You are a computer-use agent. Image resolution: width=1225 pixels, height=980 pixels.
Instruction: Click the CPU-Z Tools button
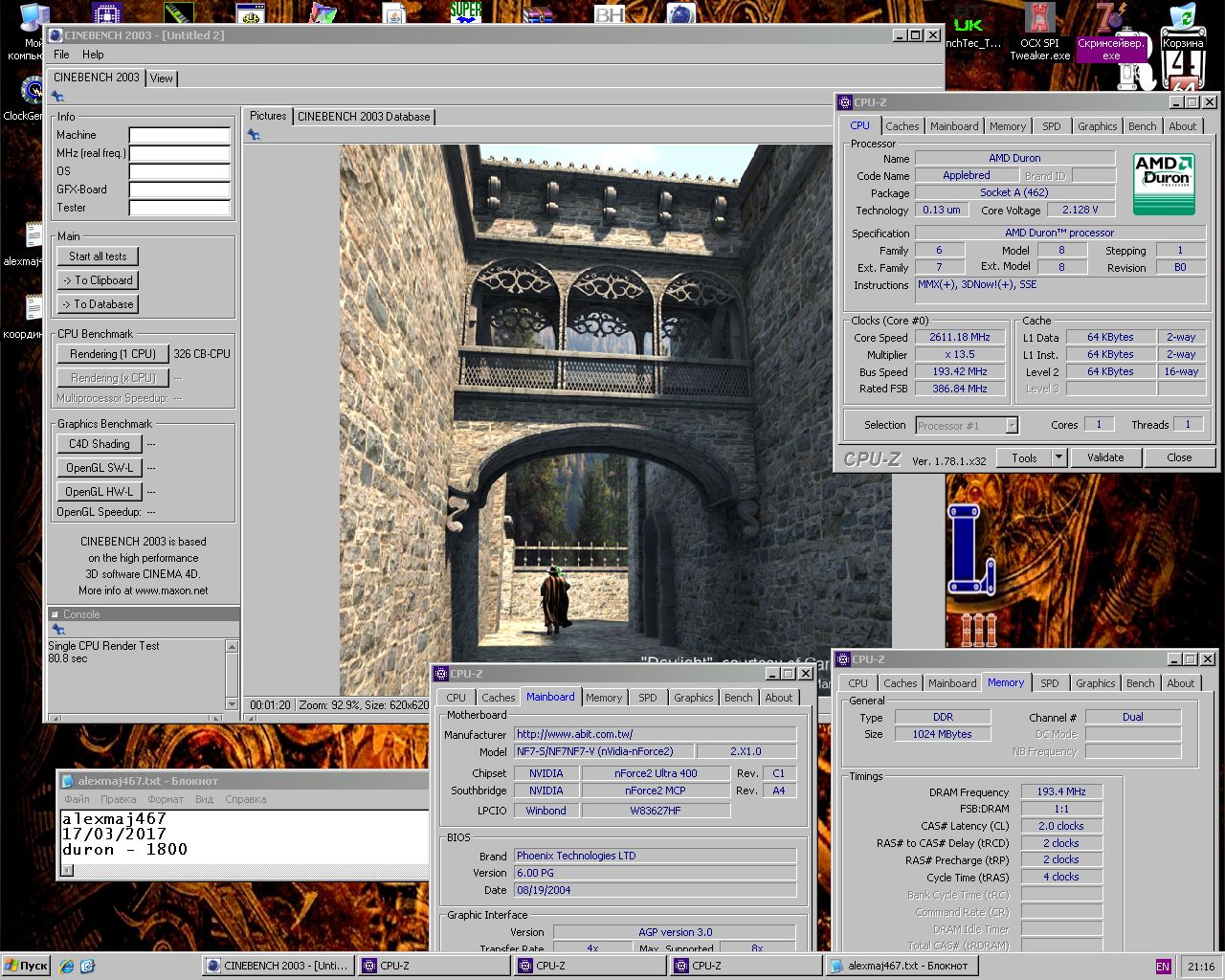pyautogui.click(x=1024, y=457)
